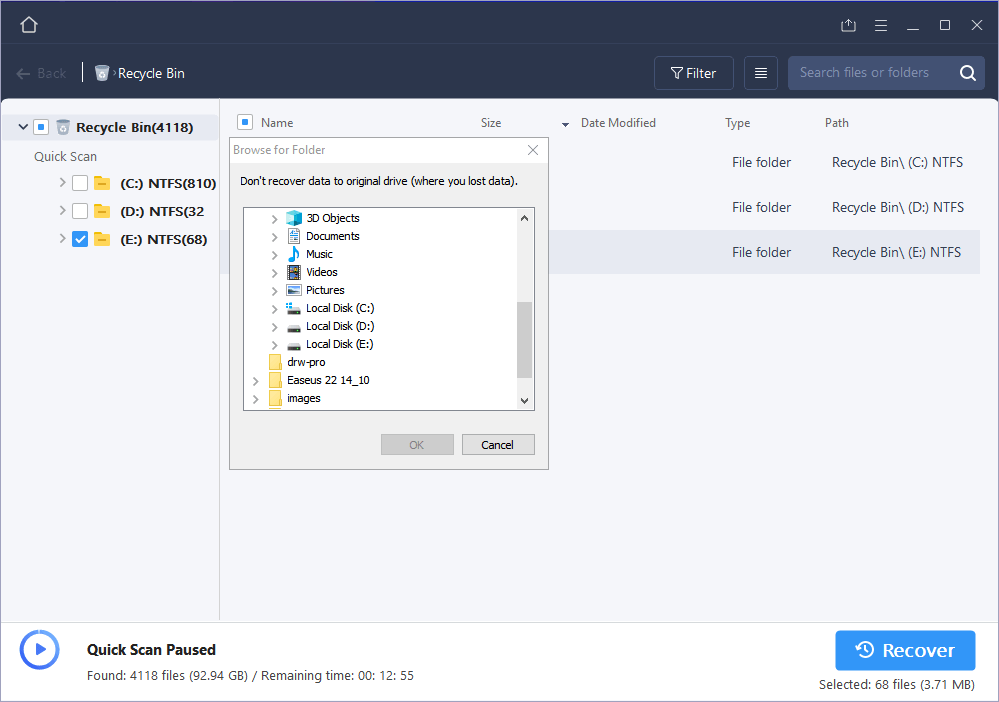Close the Browse for Folder dialog
The height and width of the screenshot is (702, 999).
coord(533,150)
